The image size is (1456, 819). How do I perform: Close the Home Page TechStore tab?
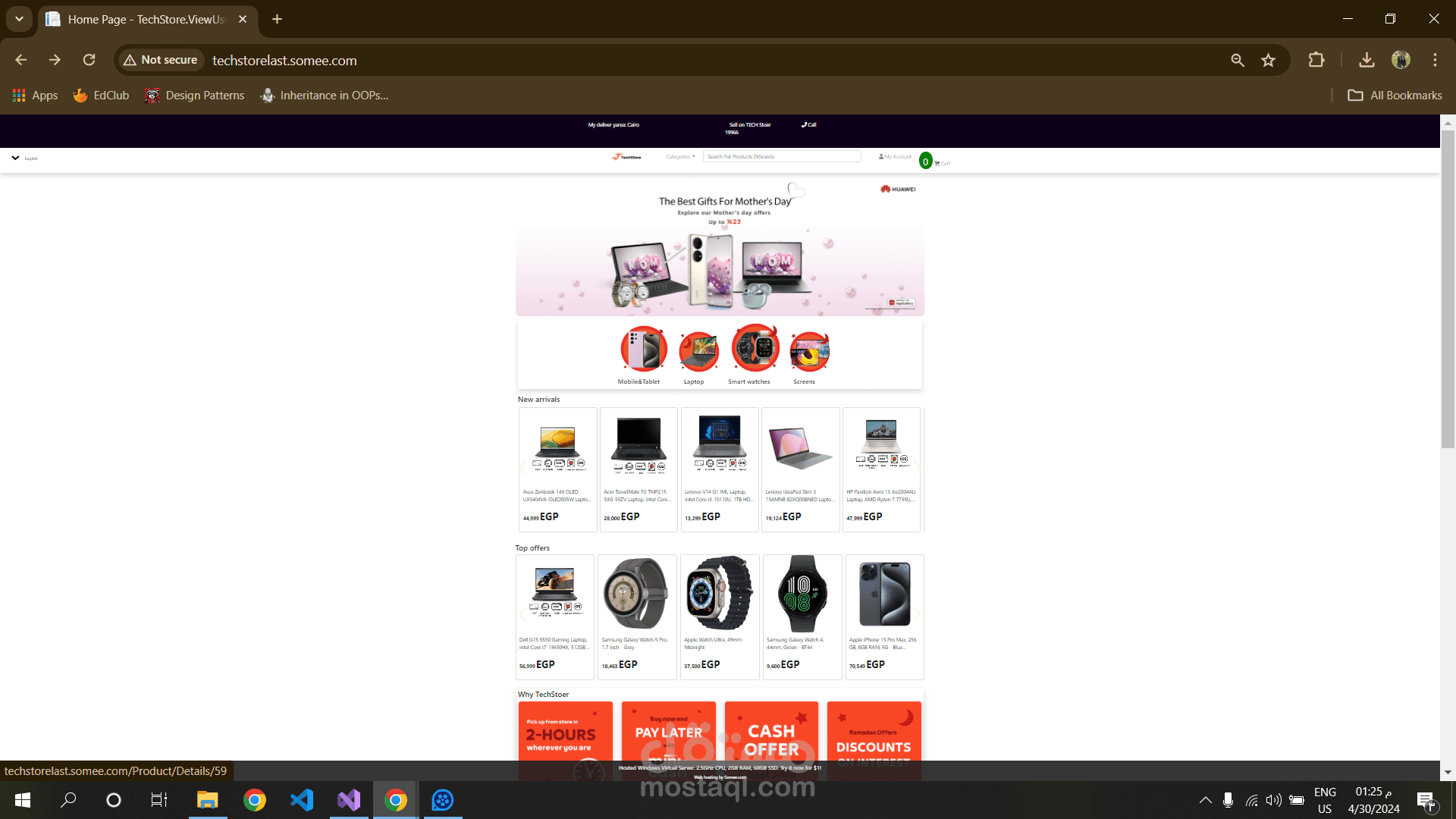243,19
